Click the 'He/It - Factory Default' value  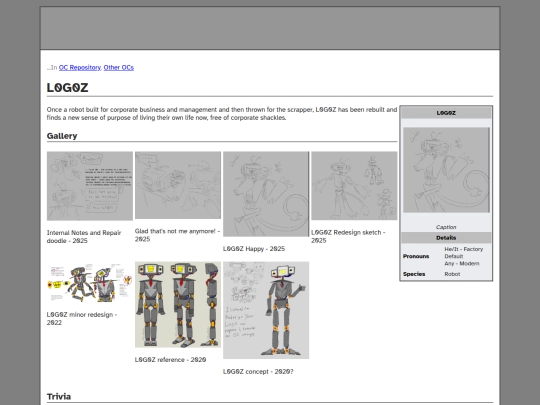464,253
